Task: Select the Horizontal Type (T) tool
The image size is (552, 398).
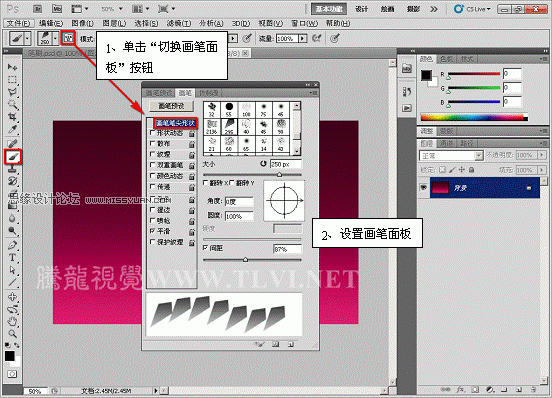Action: (12, 258)
